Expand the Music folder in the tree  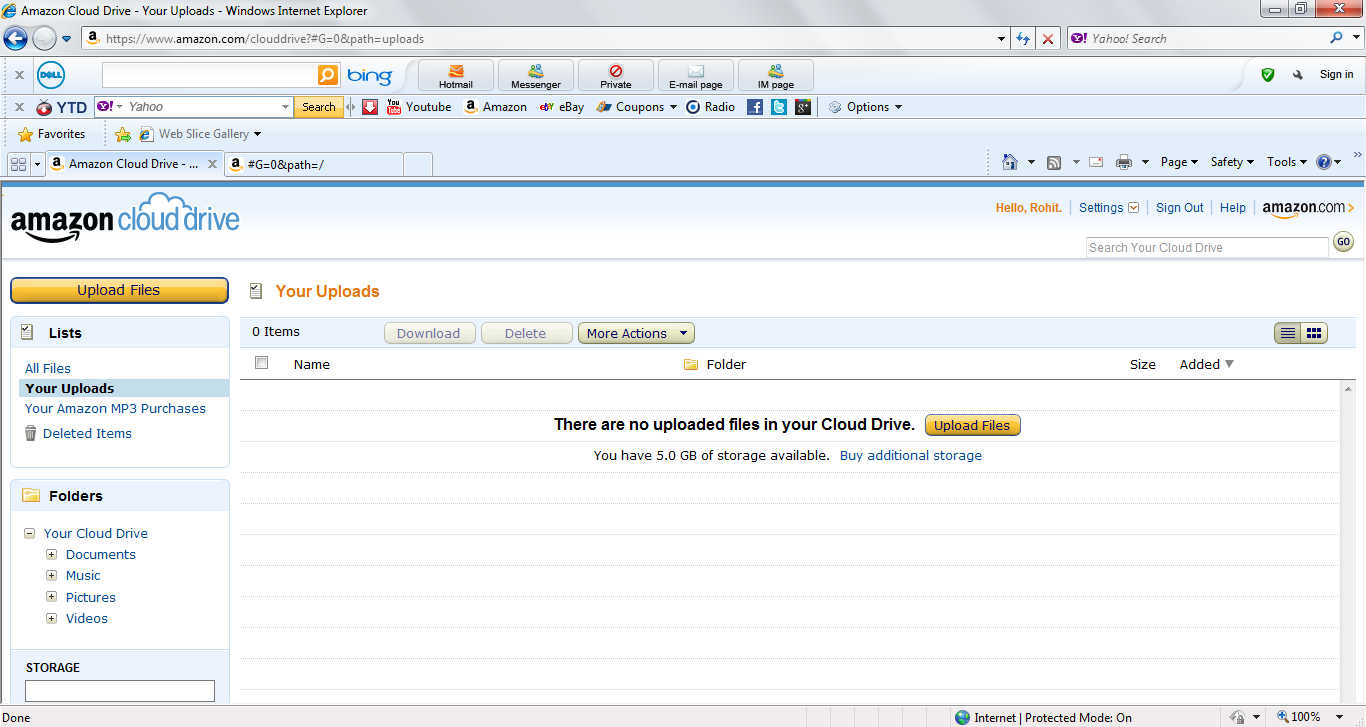(52, 575)
